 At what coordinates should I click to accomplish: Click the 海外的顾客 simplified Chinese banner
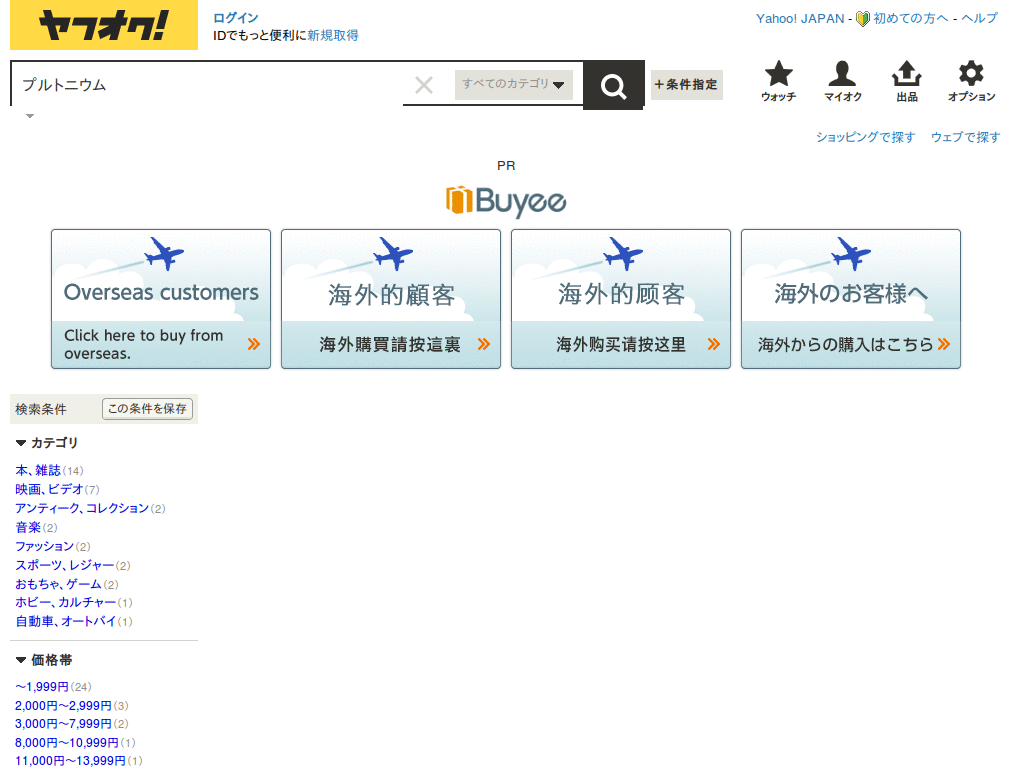point(620,299)
